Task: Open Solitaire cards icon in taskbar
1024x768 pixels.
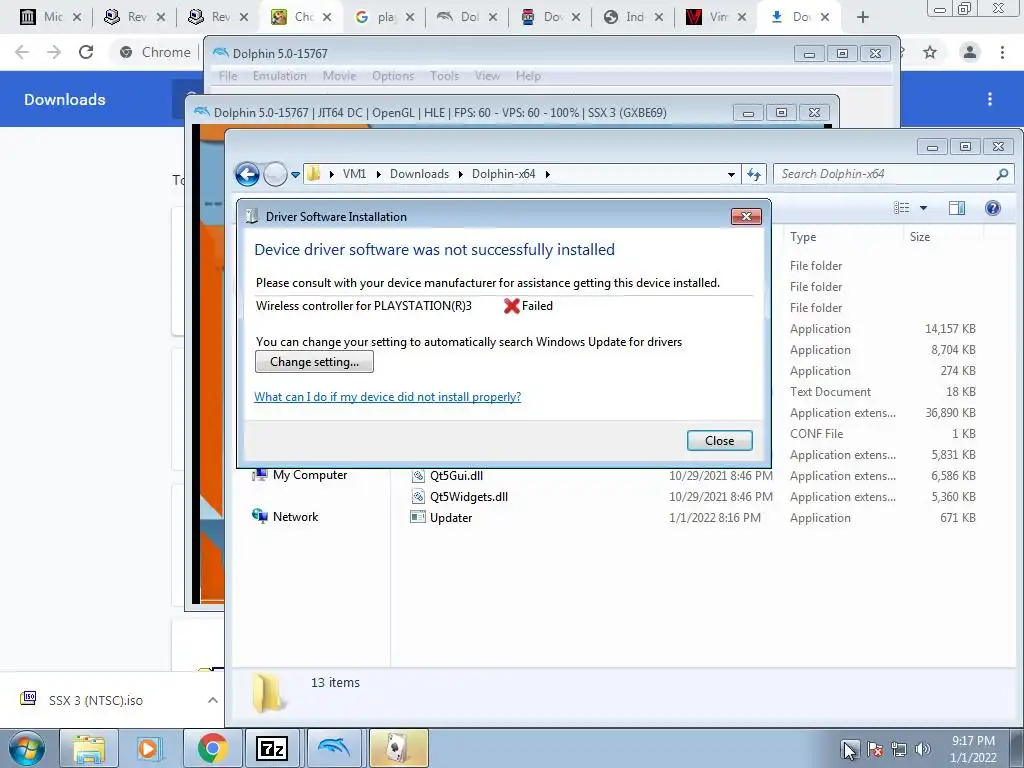Action: tap(398, 748)
